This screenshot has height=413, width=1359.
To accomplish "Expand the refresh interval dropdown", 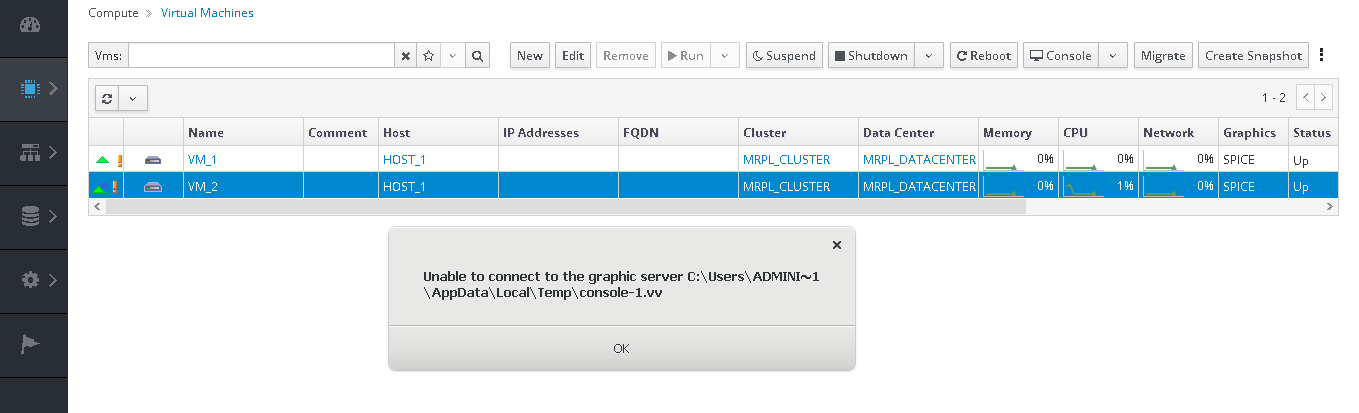I will [x=133, y=98].
